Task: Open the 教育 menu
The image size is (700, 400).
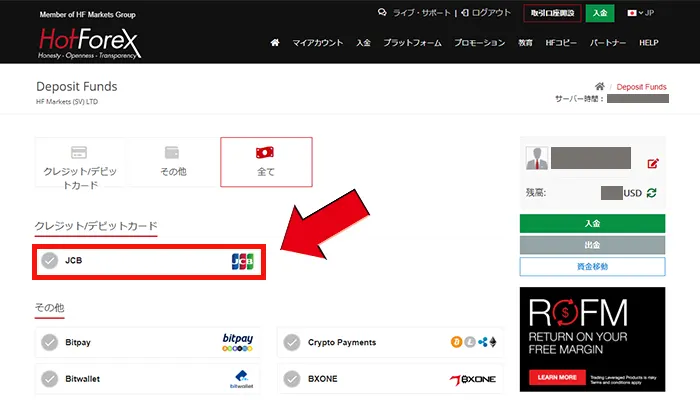Action: 525,43
